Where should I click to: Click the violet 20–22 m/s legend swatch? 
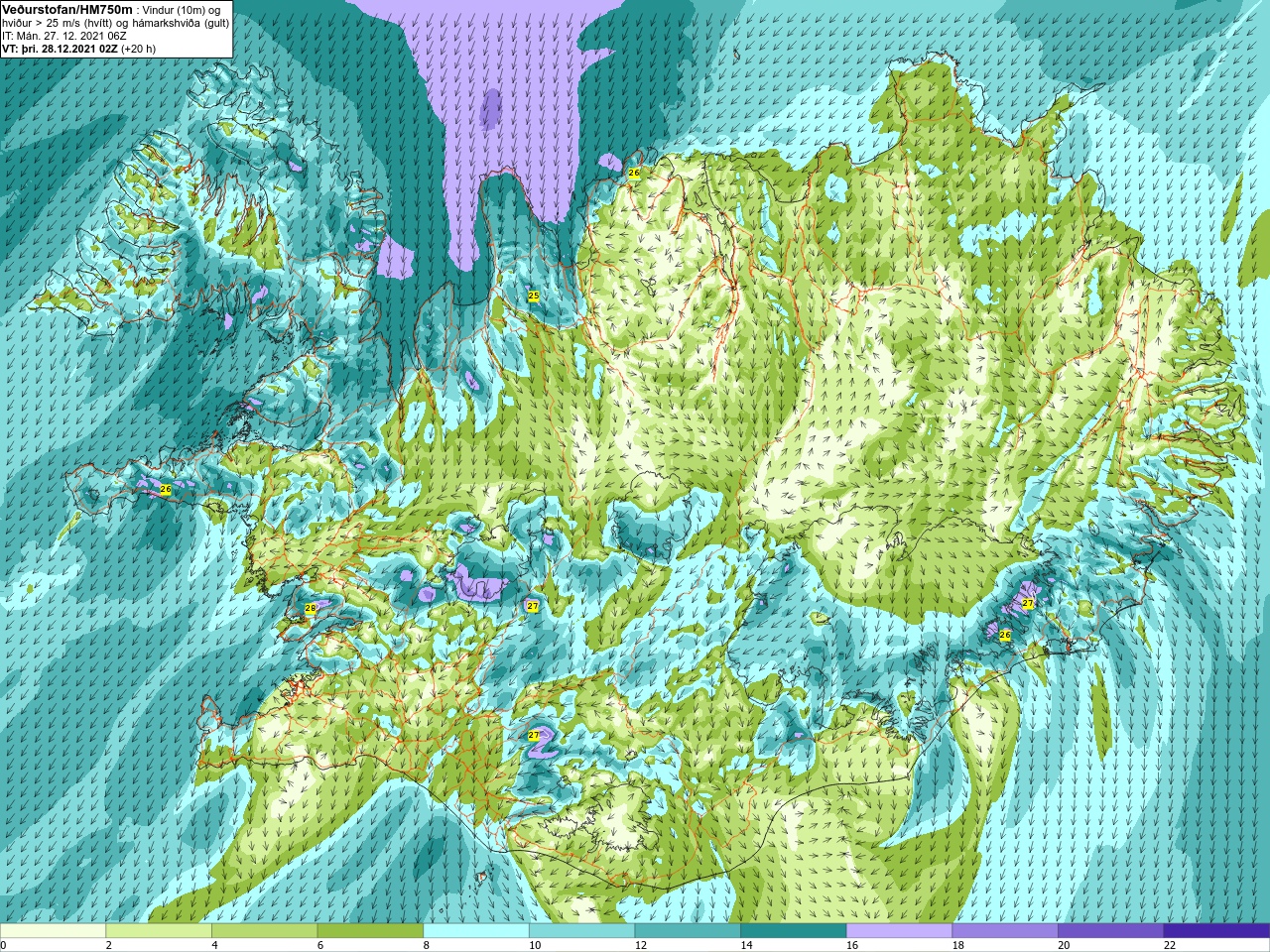1110,931
